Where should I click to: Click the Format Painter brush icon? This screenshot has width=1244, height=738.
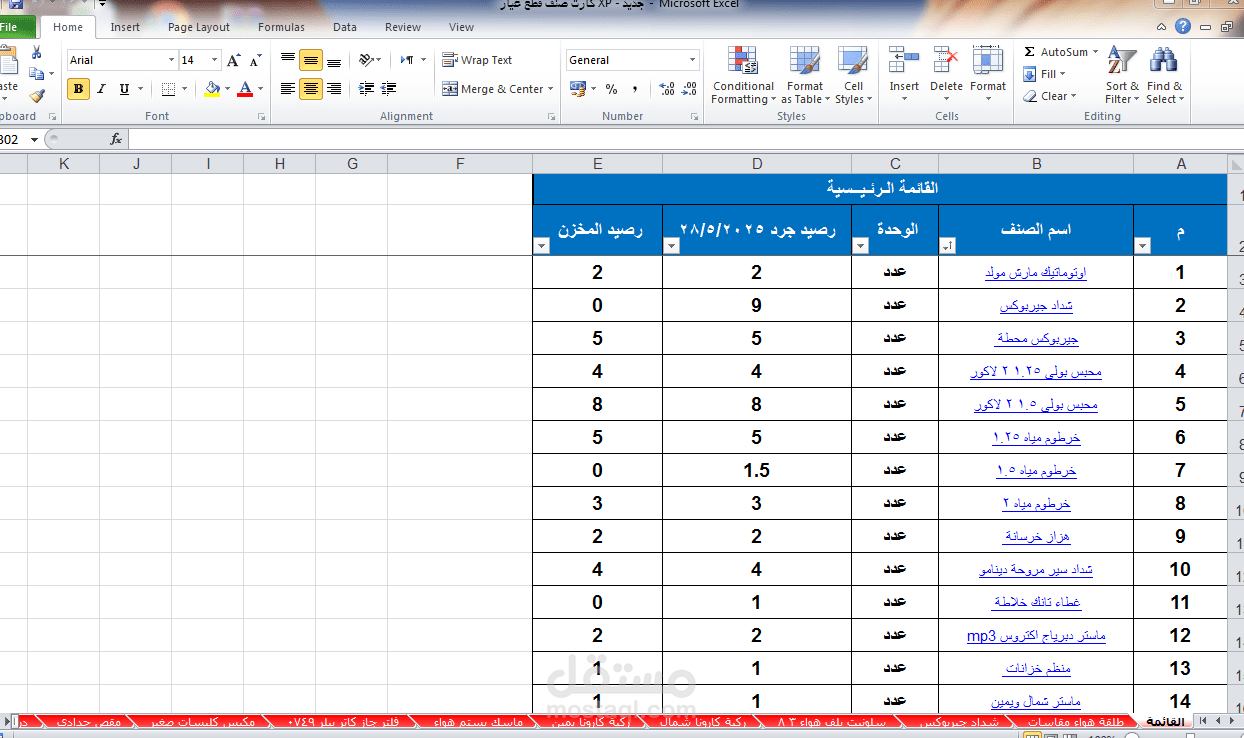point(37,96)
